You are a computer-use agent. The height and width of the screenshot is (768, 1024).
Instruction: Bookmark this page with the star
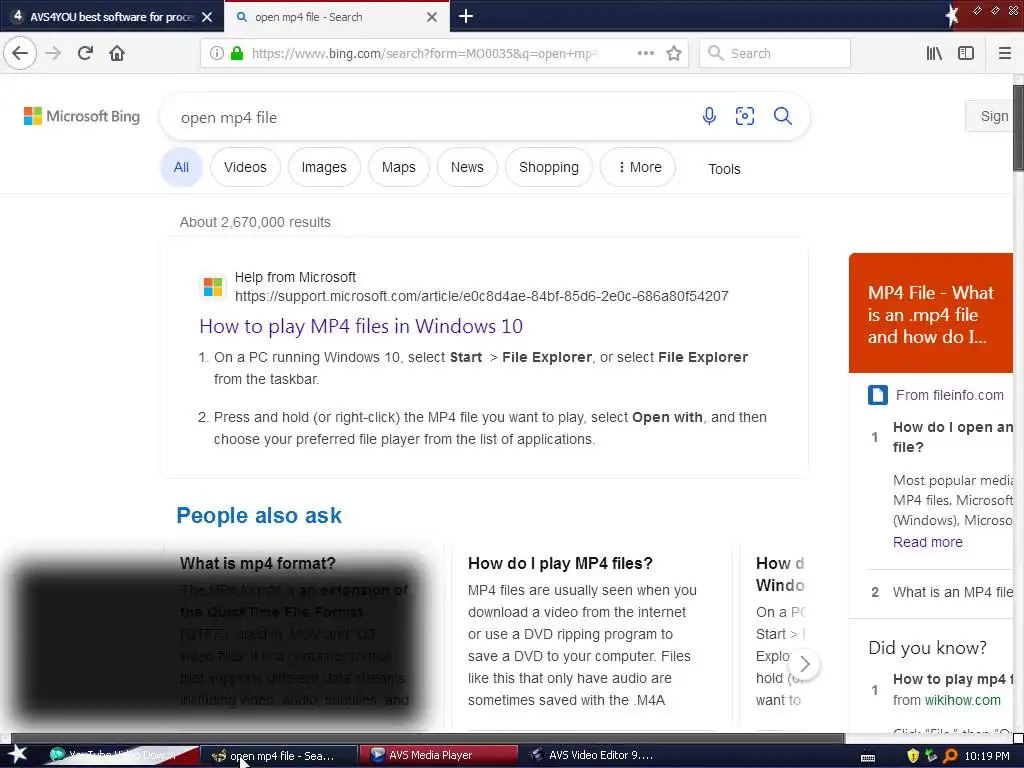pos(674,54)
